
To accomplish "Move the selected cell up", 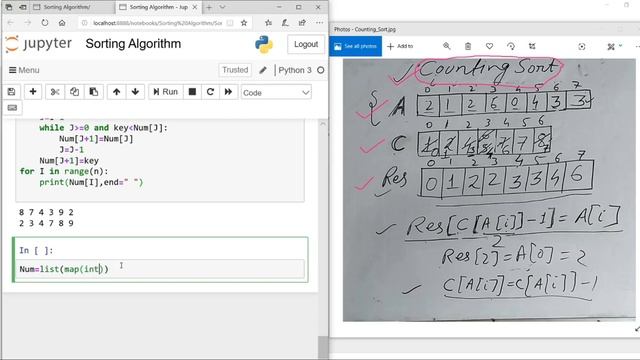I will click(x=116, y=92).
